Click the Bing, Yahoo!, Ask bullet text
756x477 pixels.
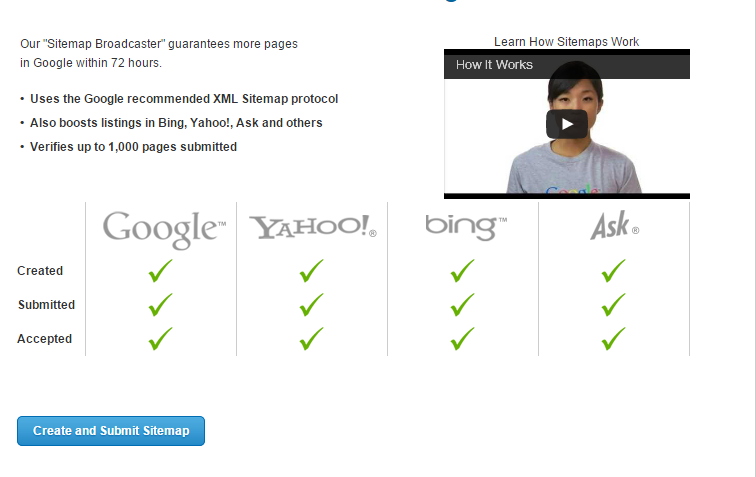click(176, 123)
